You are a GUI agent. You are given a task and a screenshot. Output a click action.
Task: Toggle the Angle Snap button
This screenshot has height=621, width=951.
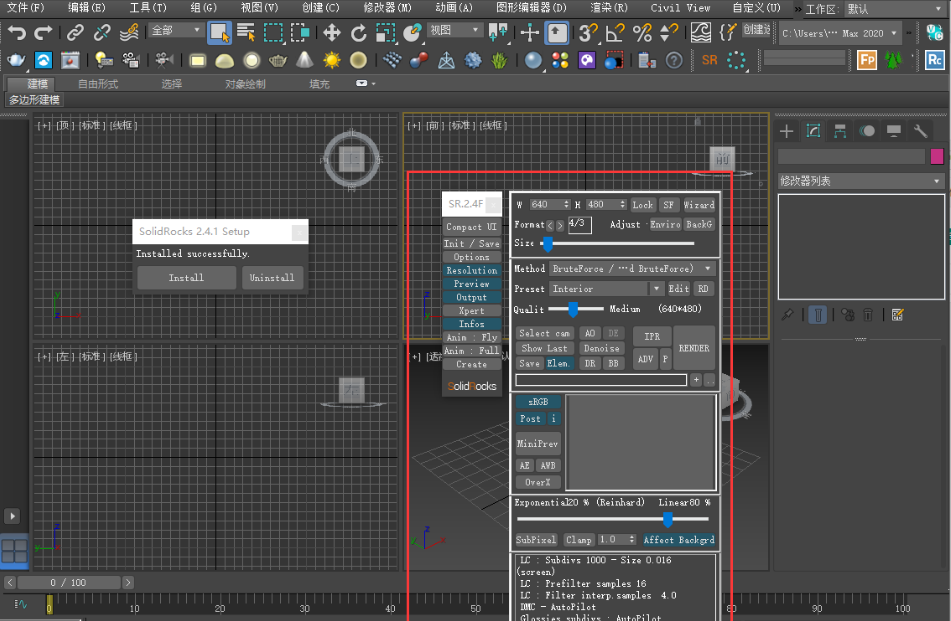[x=615, y=32]
